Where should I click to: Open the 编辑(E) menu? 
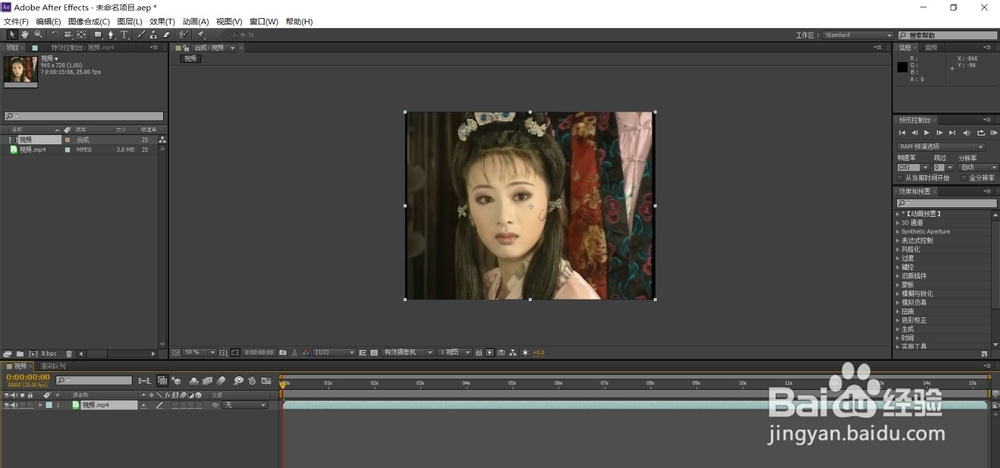(48, 22)
